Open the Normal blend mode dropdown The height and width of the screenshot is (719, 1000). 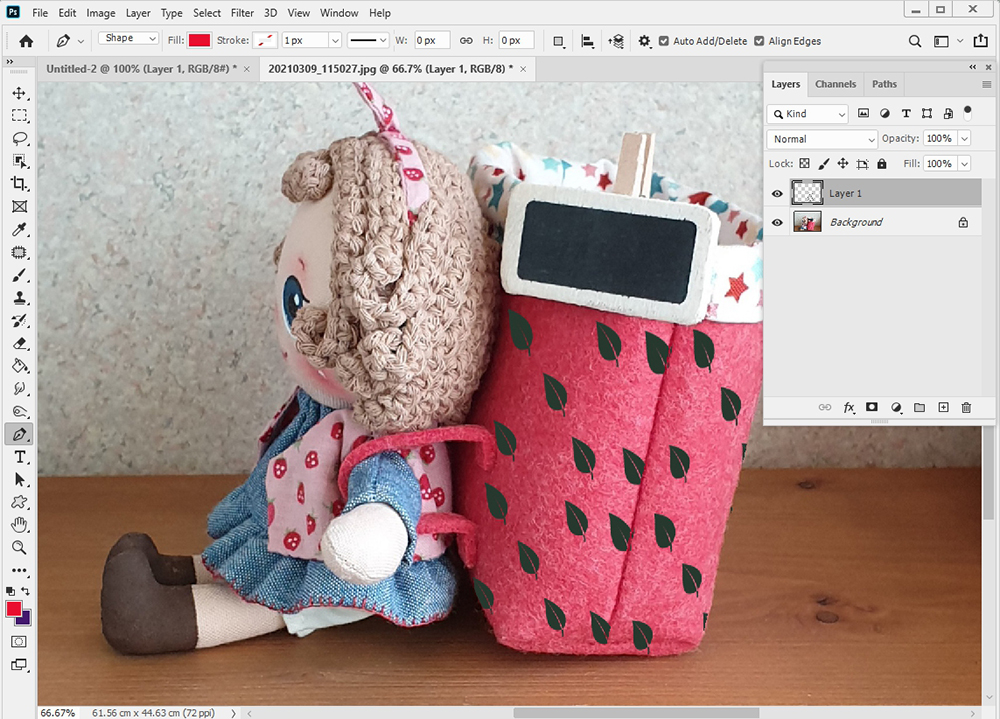(822, 139)
